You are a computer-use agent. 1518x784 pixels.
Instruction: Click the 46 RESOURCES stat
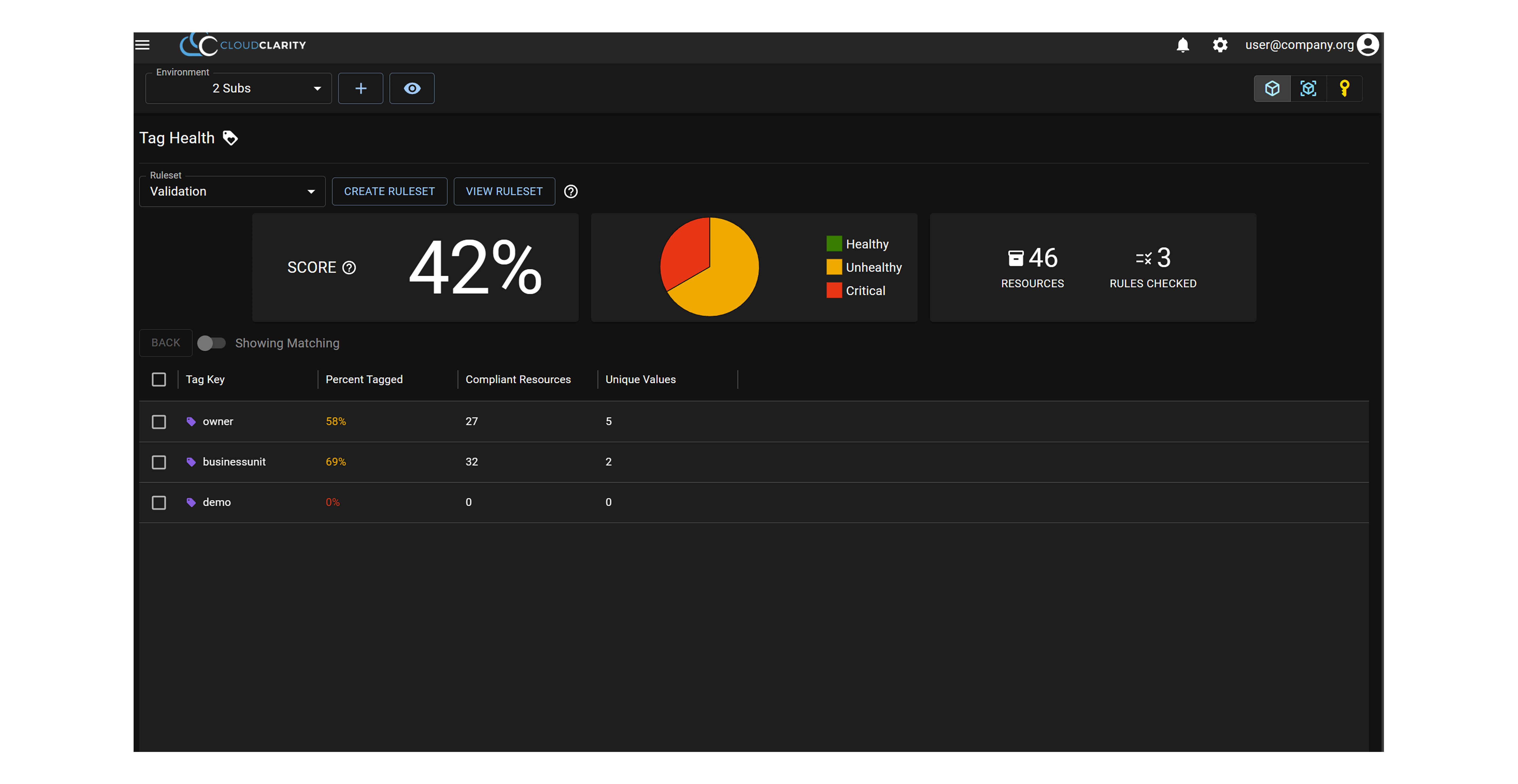[1033, 267]
